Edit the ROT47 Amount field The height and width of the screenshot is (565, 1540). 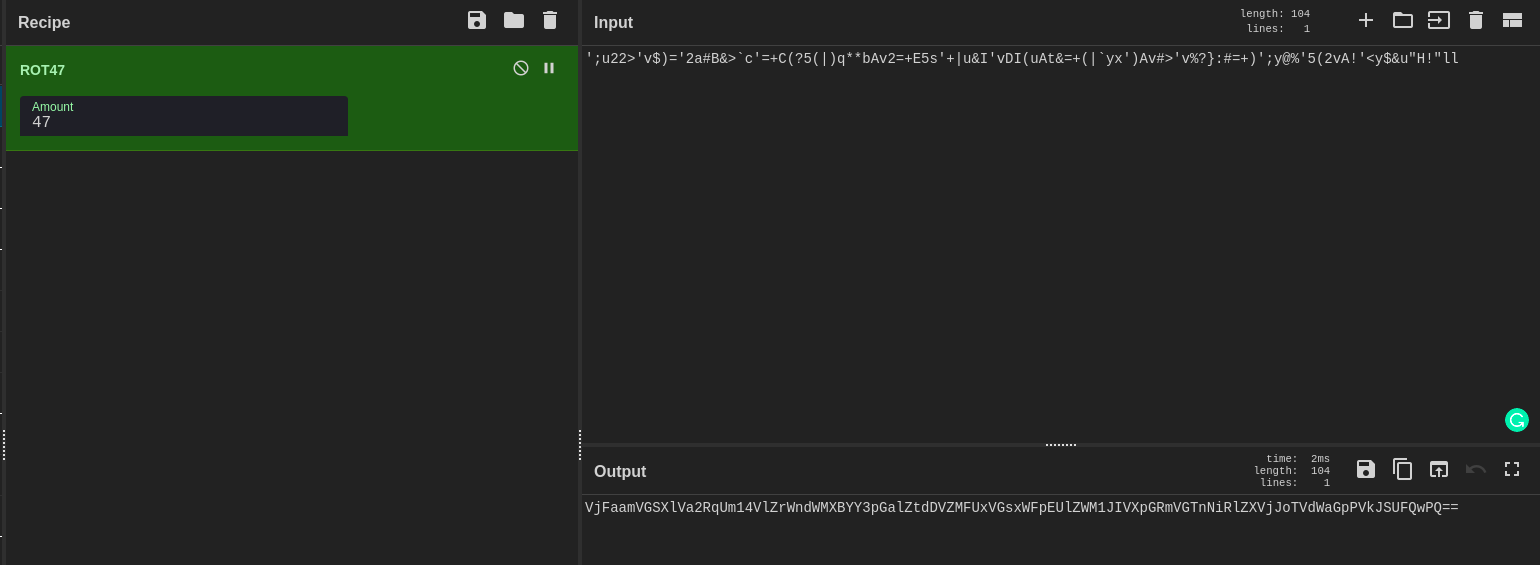coord(184,116)
